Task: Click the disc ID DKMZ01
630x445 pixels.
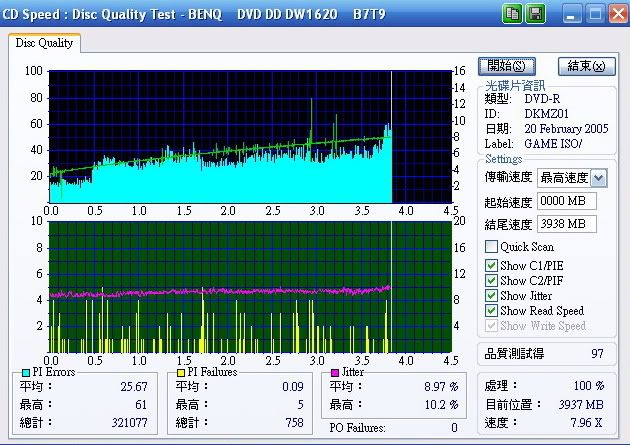Action: tap(546, 114)
